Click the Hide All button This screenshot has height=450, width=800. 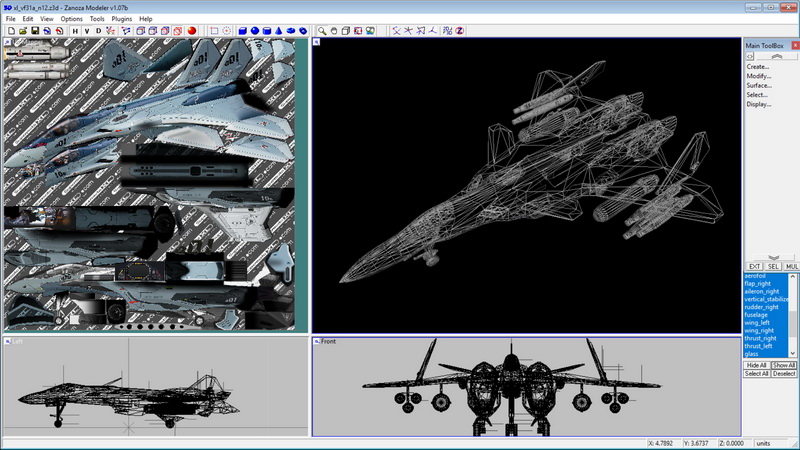[757, 365]
